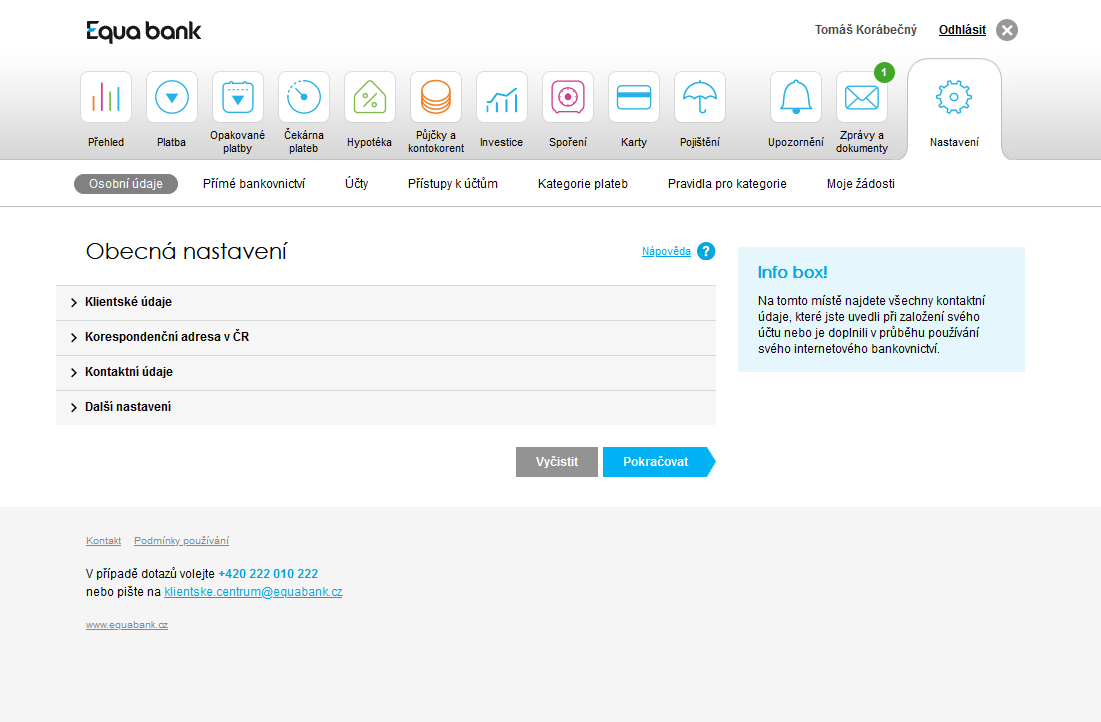This screenshot has width=1101, height=722.
Task: Expand the Kontaktní údaje section
Action: [x=128, y=372]
